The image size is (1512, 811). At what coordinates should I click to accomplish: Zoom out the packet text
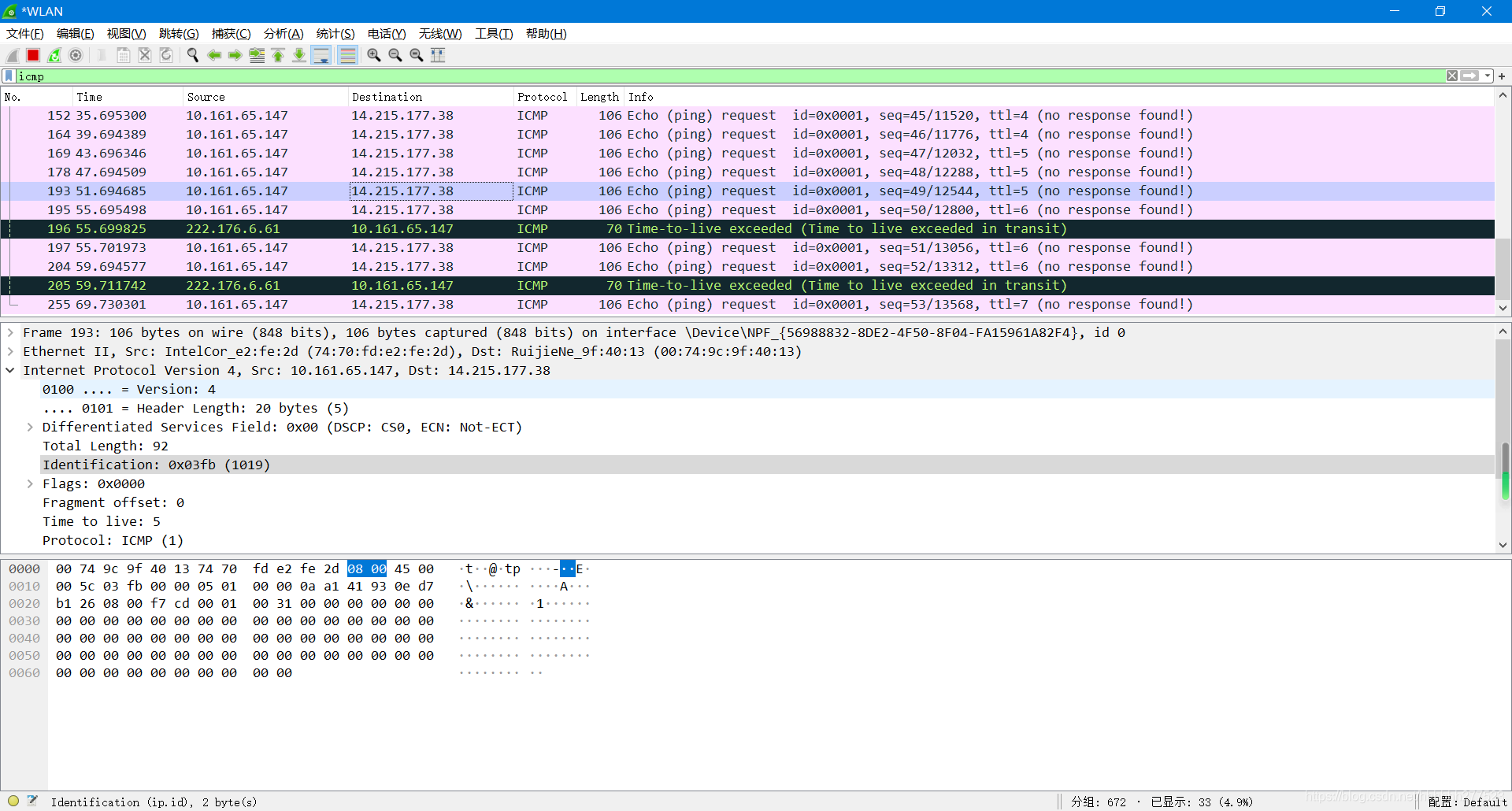pos(395,55)
